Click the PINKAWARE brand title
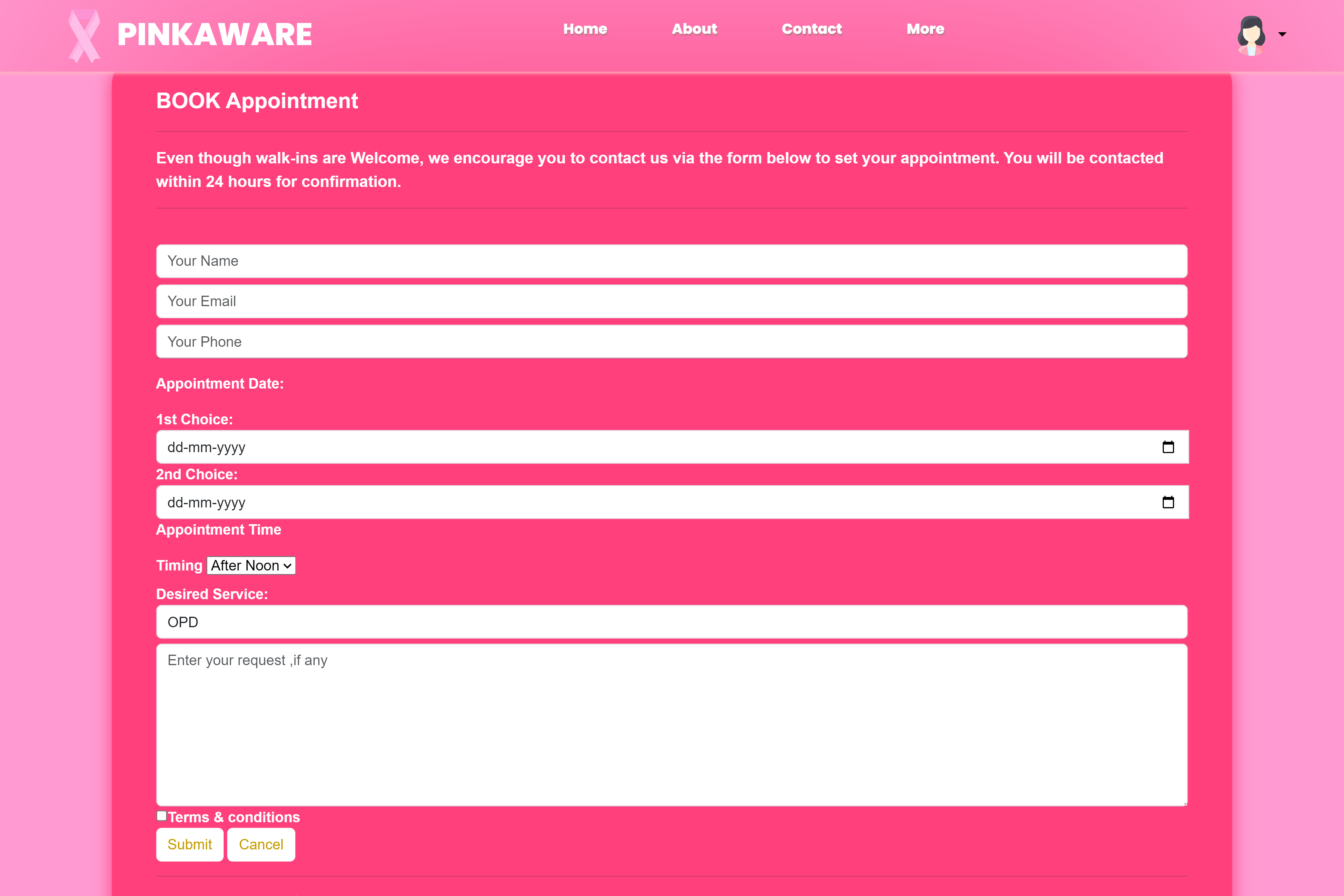The height and width of the screenshot is (896, 1344). [214, 34]
